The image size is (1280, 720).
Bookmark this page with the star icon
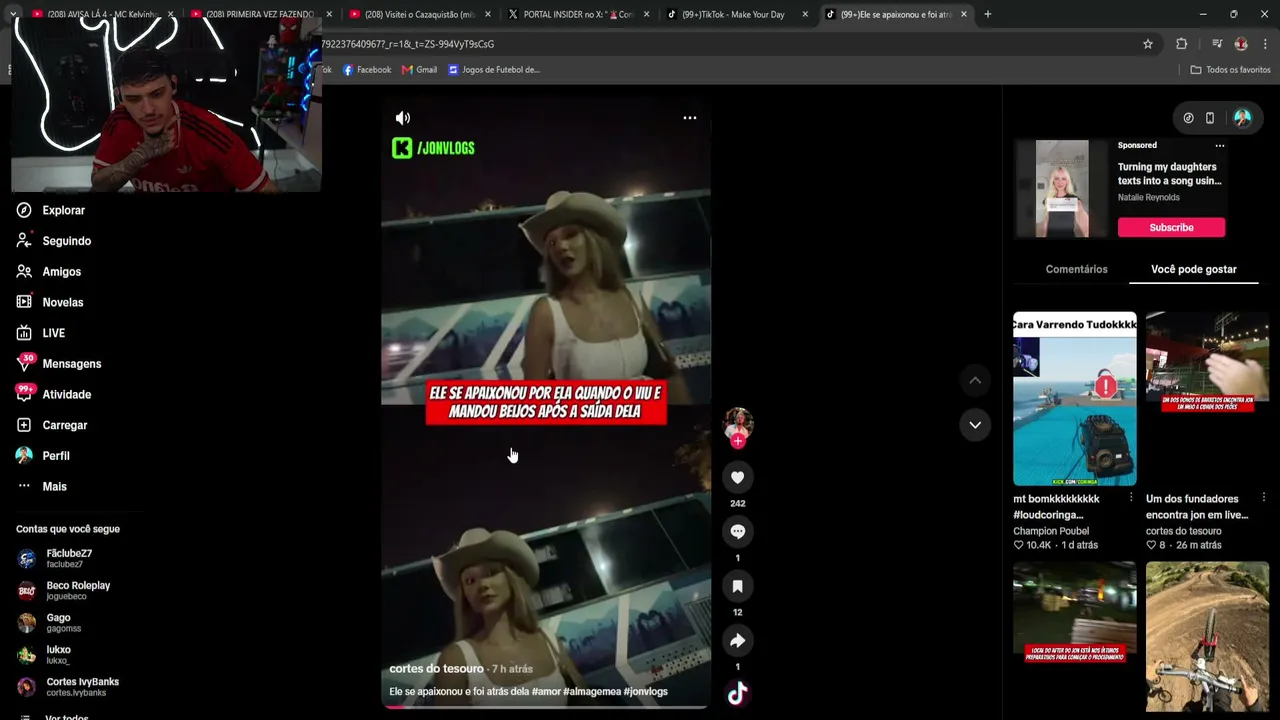(x=1148, y=44)
